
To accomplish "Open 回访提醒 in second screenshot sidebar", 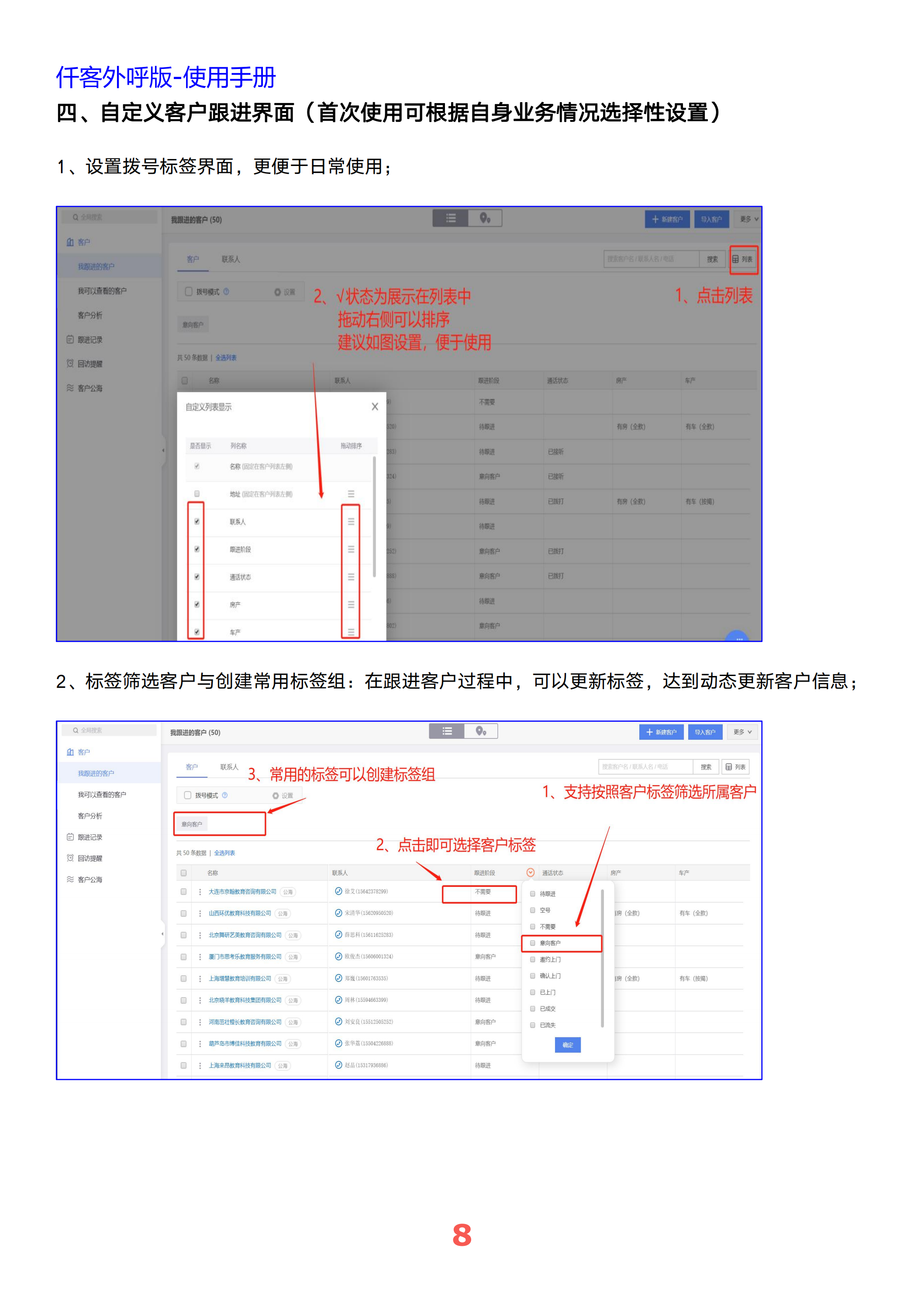I will click(90, 859).
